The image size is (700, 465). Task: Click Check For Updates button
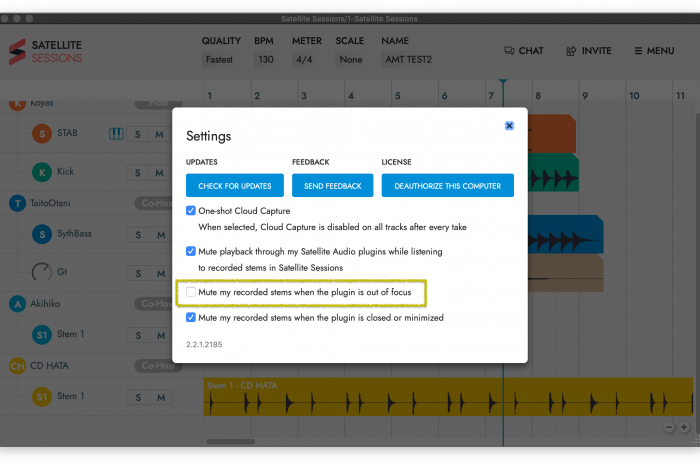235,185
